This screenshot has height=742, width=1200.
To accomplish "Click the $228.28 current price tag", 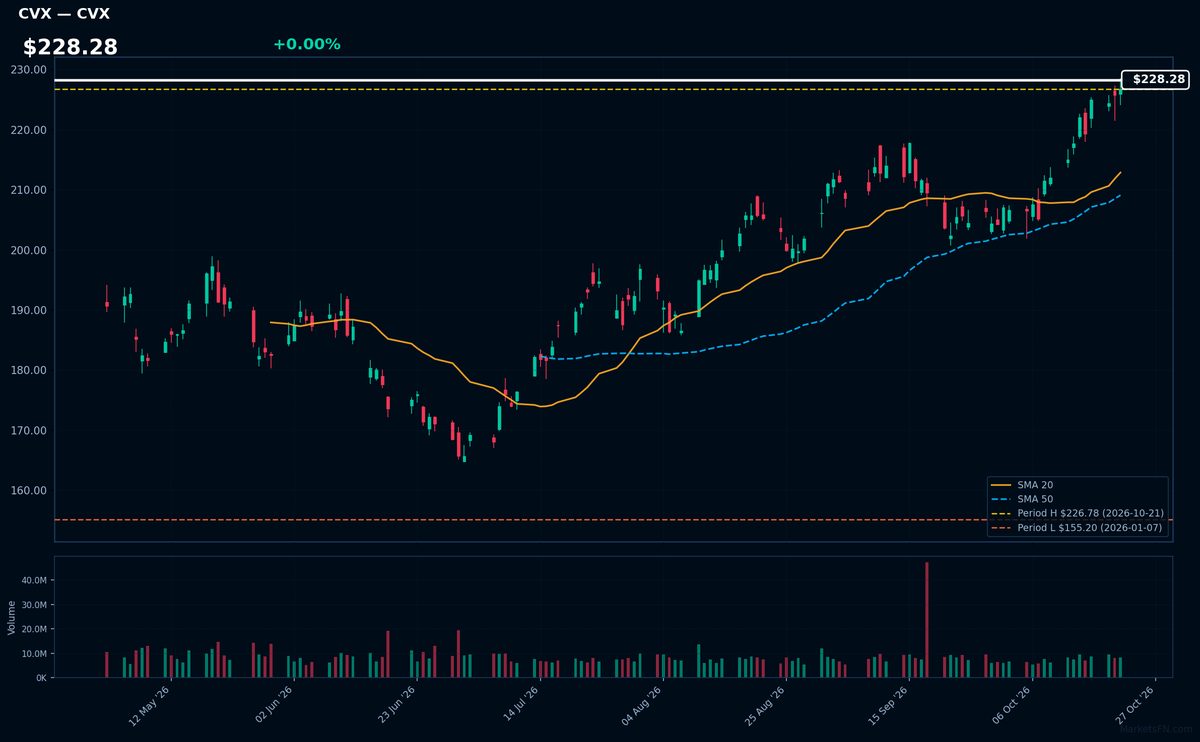I will pos(1155,79).
